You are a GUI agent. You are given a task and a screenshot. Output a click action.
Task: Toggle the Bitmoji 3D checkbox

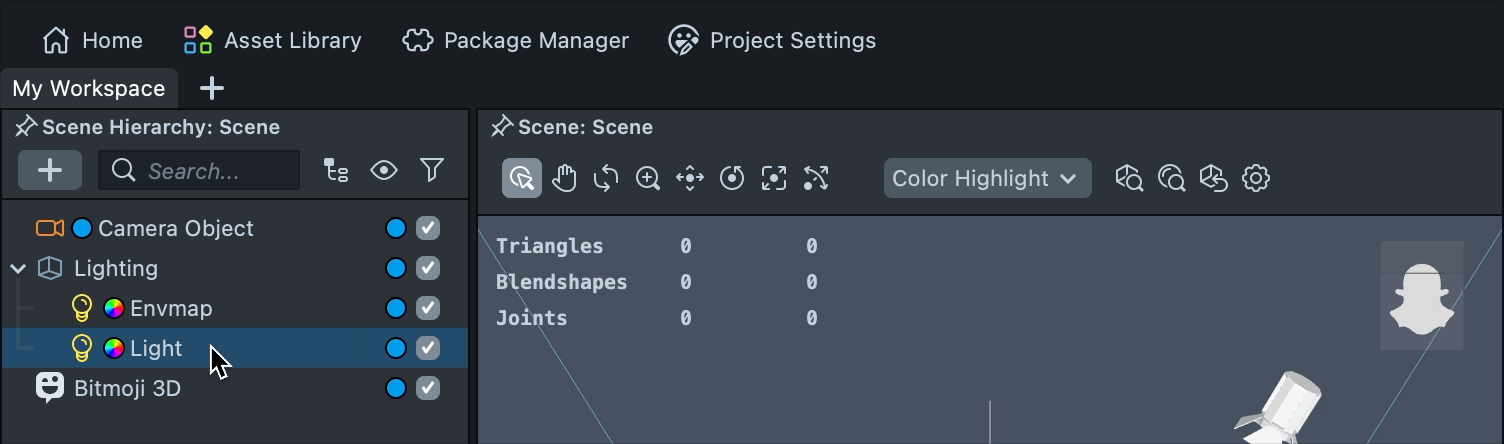tap(428, 388)
